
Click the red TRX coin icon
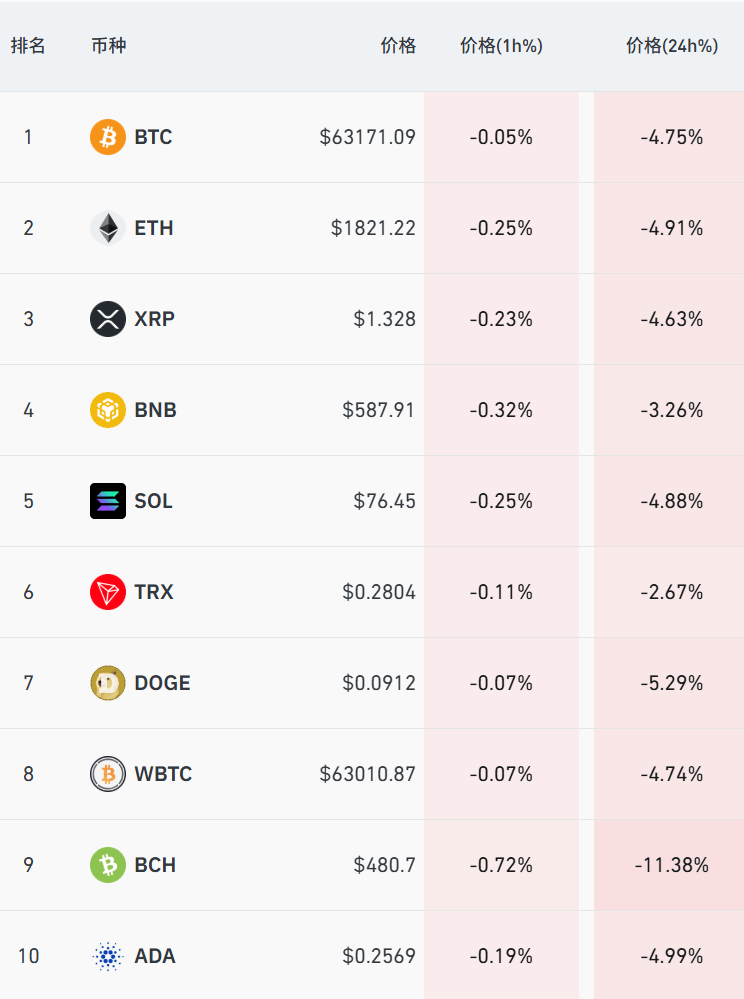pos(108,592)
